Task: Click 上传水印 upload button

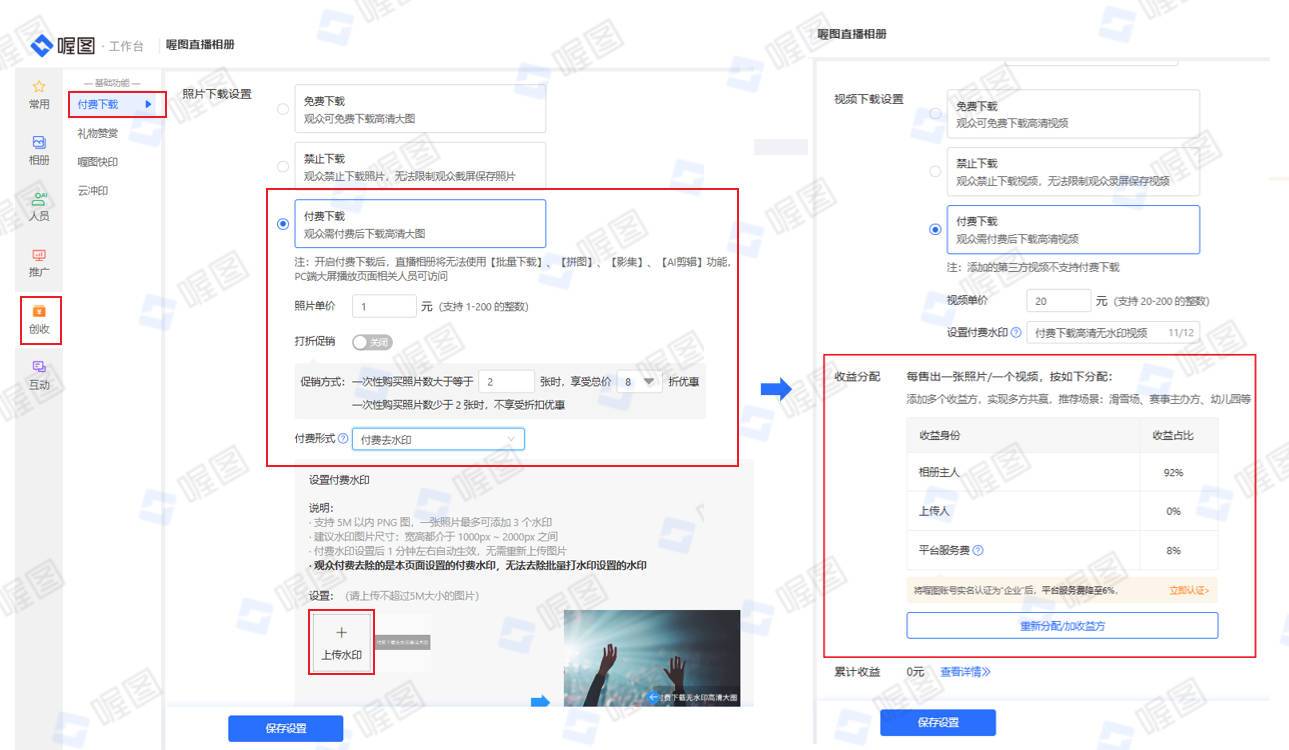Action: pyautogui.click(x=342, y=642)
